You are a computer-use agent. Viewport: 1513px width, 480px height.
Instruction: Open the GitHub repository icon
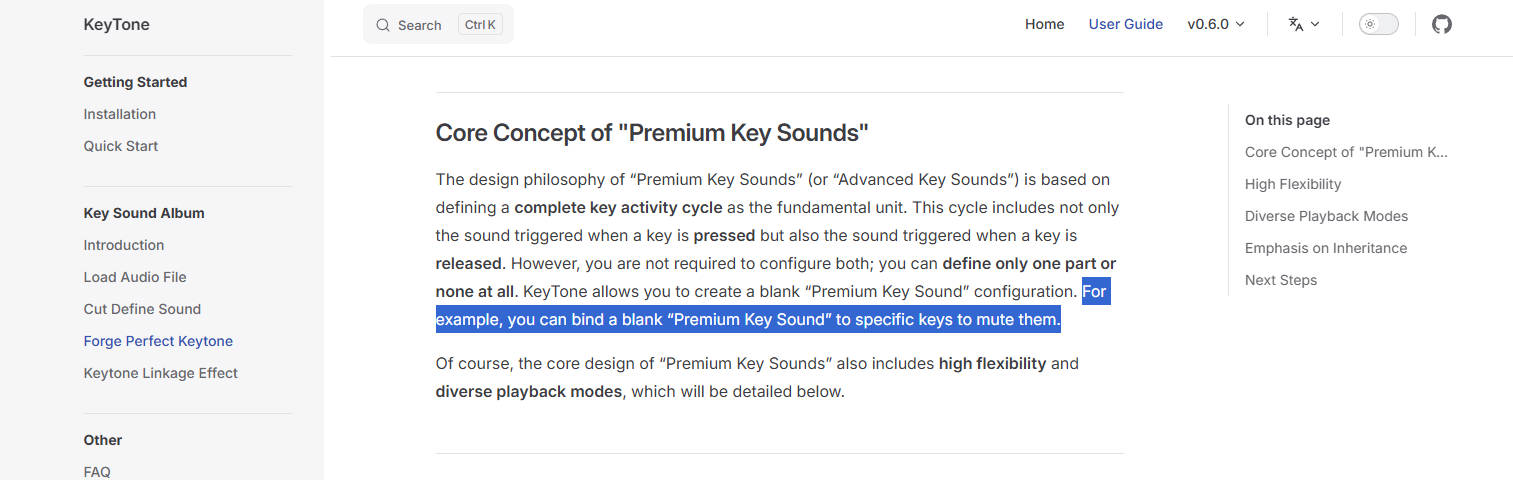click(1441, 24)
